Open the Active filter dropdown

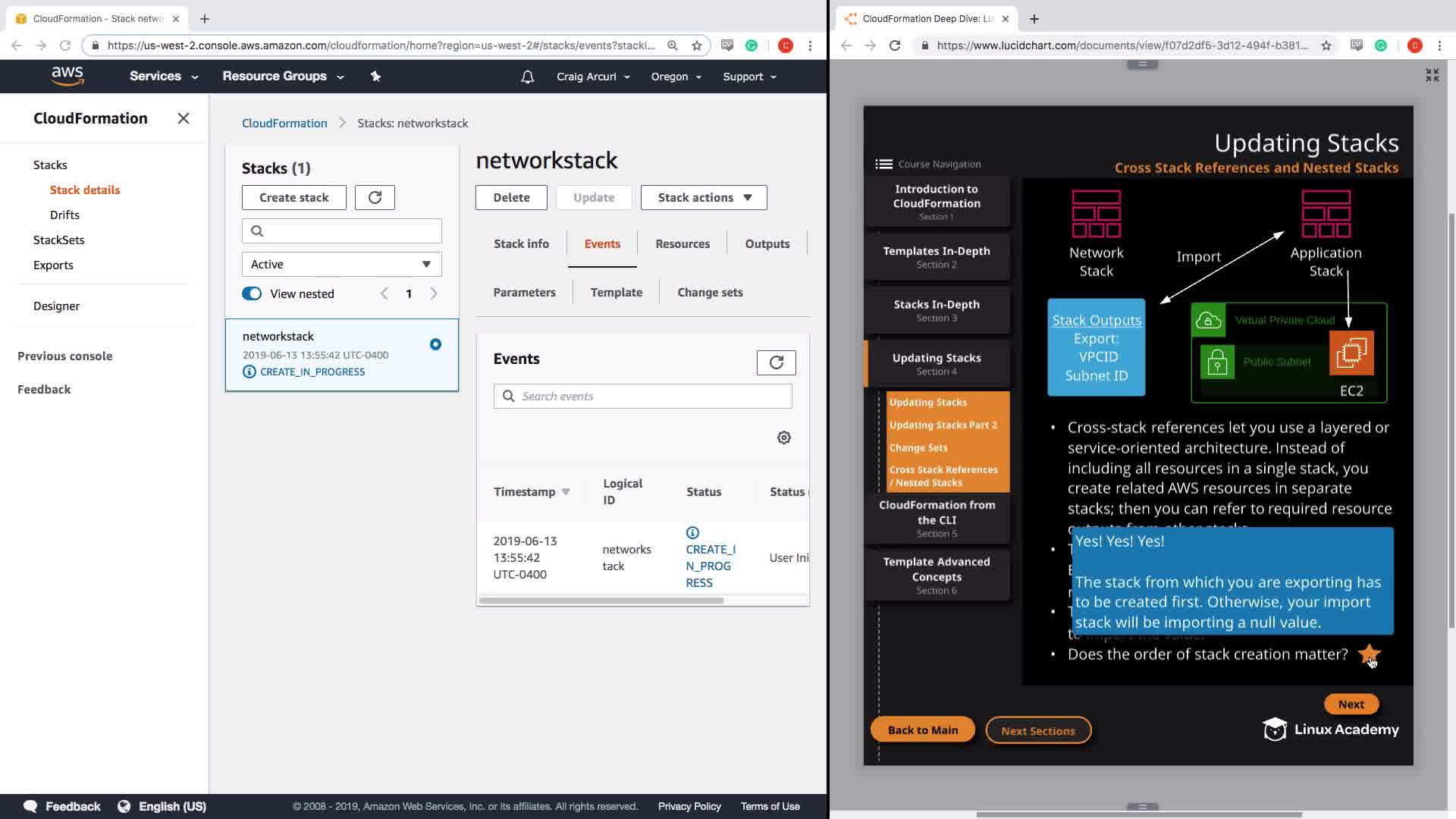pyautogui.click(x=341, y=264)
